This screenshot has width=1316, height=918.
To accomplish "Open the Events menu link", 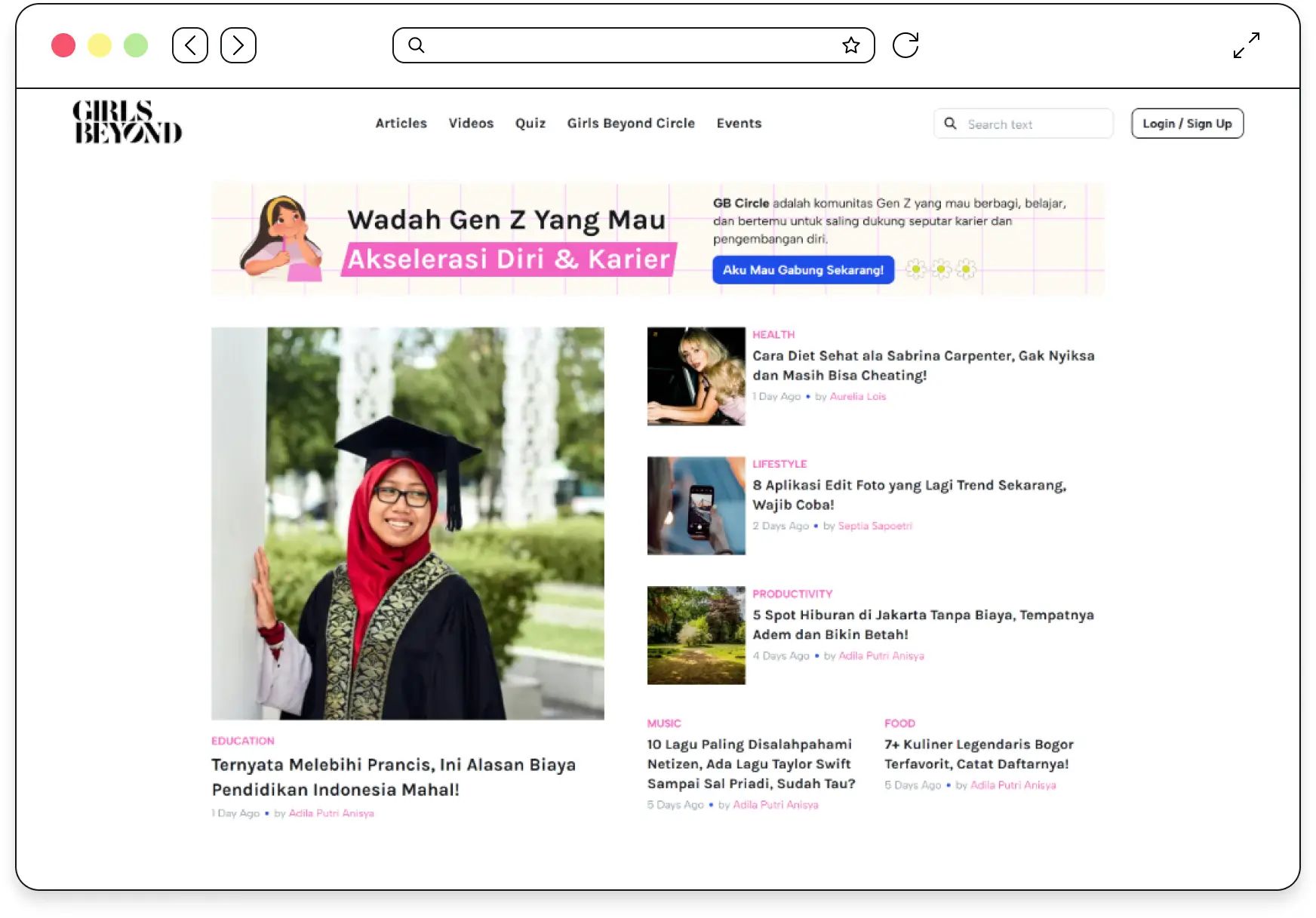I will coord(739,123).
